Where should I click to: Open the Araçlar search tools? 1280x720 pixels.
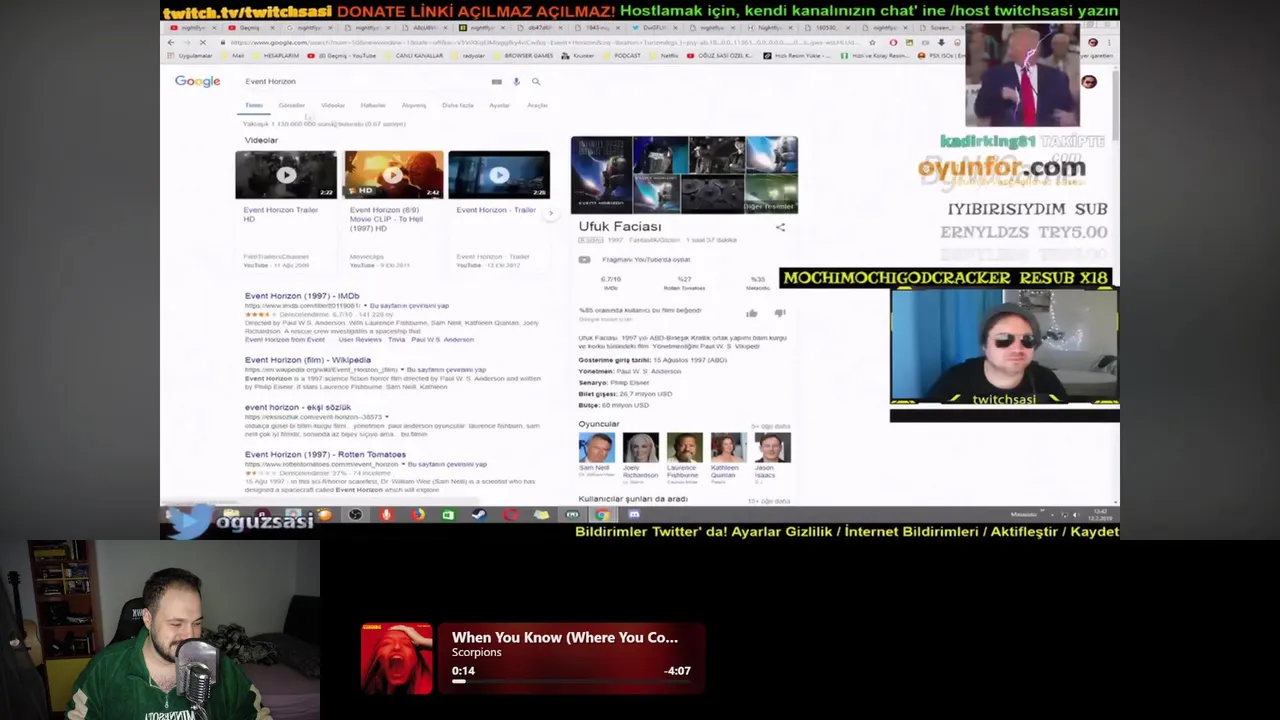pyautogui.click(x=538, y=105)
